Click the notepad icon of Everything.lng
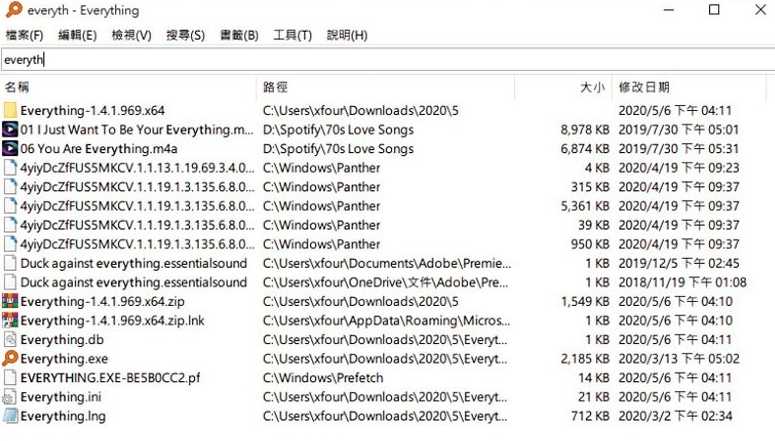This screenshot has width=775, height=441. [10, 416]
